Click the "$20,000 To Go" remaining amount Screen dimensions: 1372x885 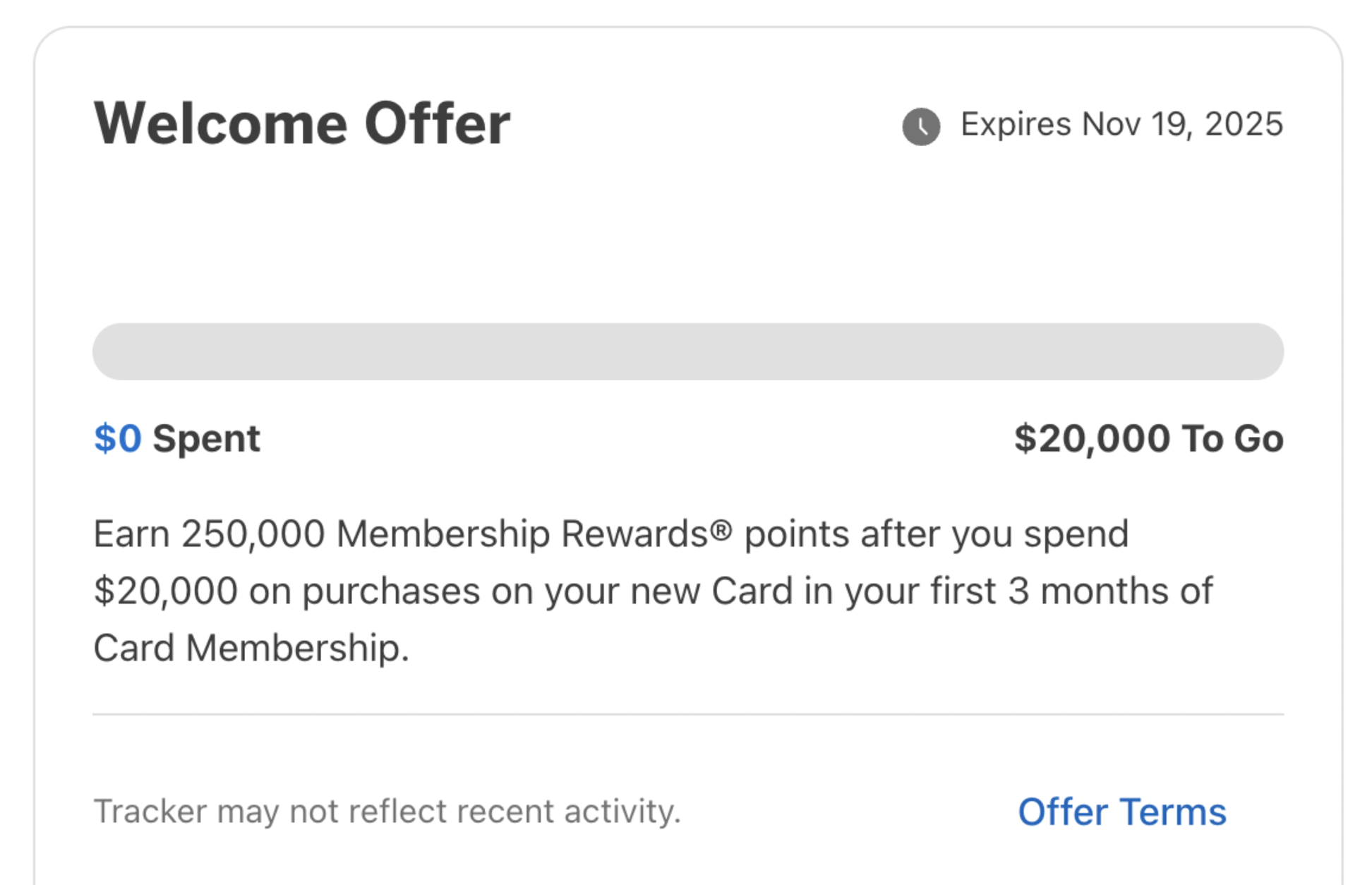point(1148,438)
